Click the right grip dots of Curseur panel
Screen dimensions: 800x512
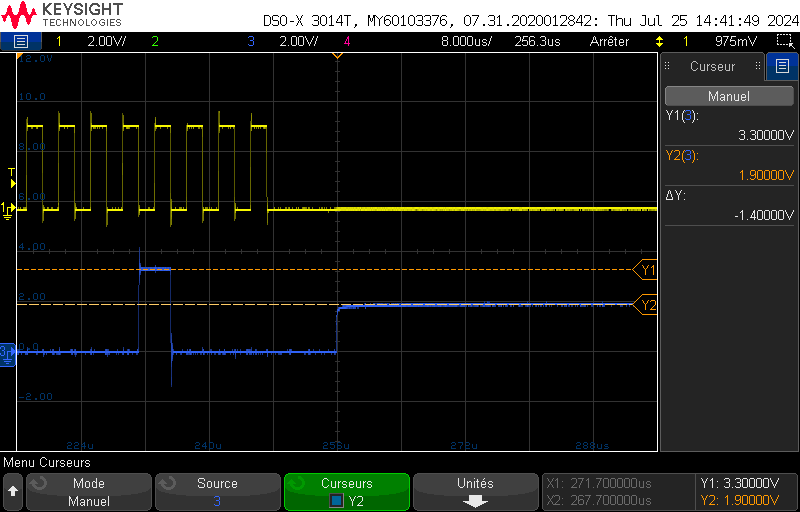pyautogui.click(x=758, y=66)
